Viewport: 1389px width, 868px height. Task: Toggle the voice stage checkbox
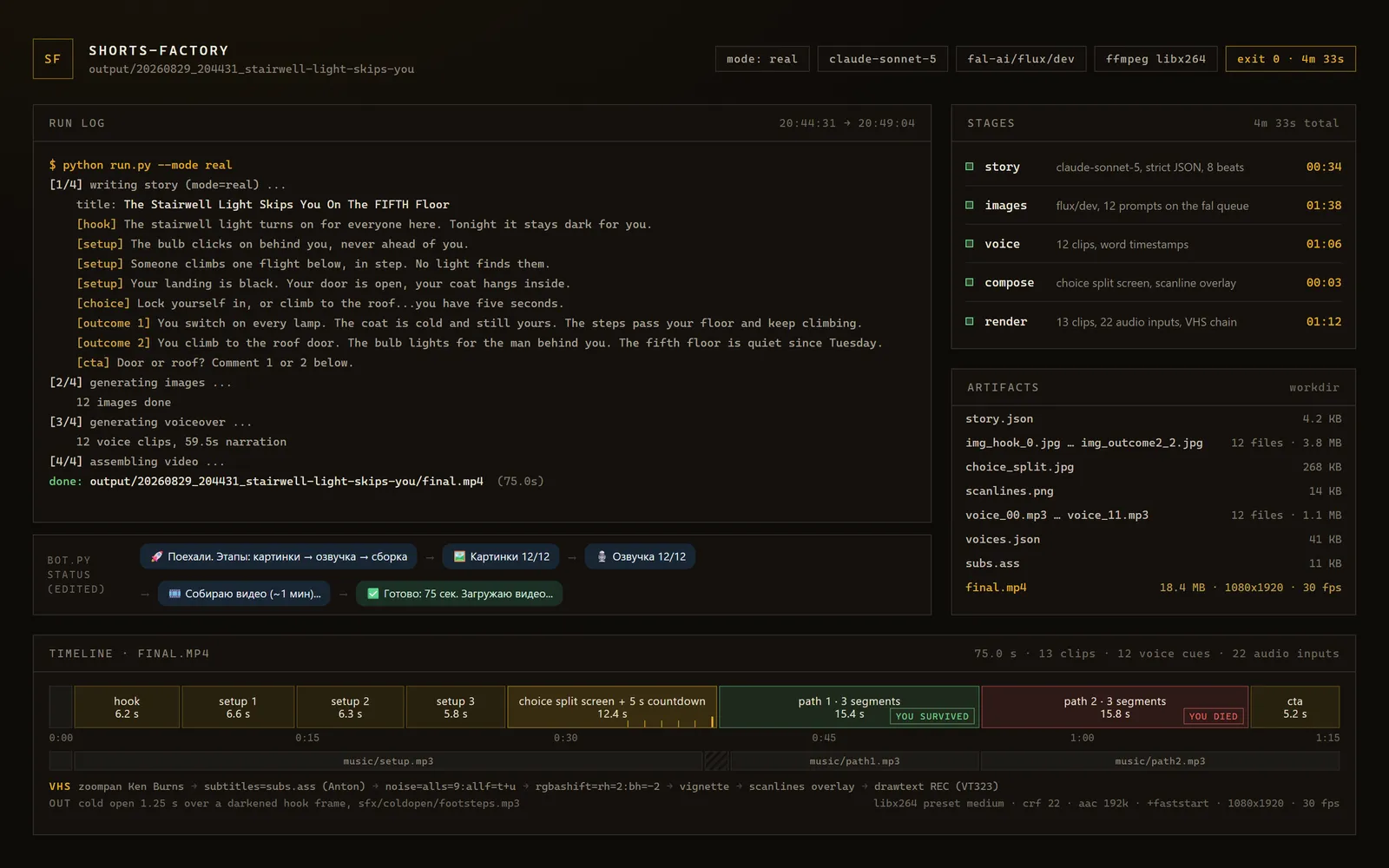970,244
